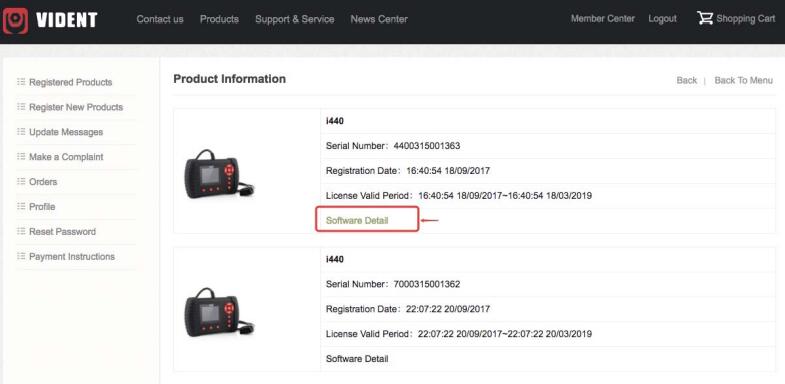Click the Product Information heading

coord(229,79)
